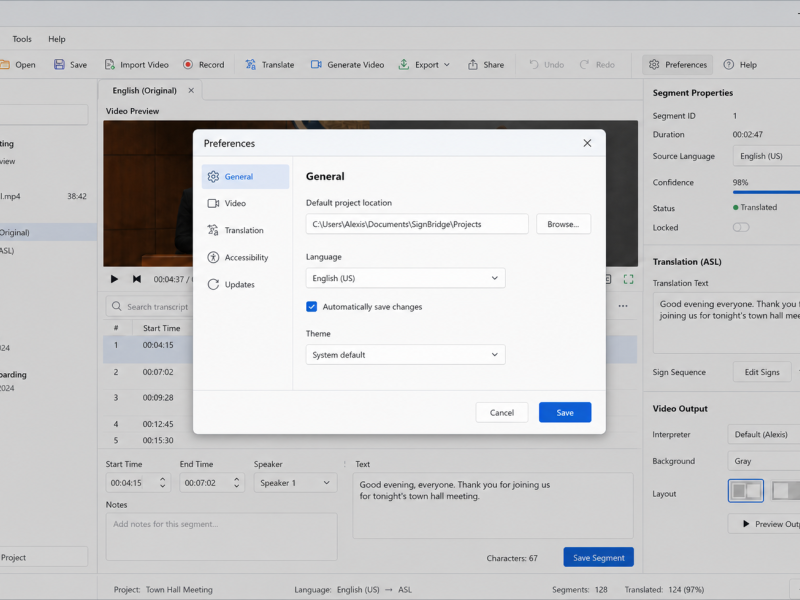
Task: Close the English (Original) tab
Action: [x=191, y=90]
